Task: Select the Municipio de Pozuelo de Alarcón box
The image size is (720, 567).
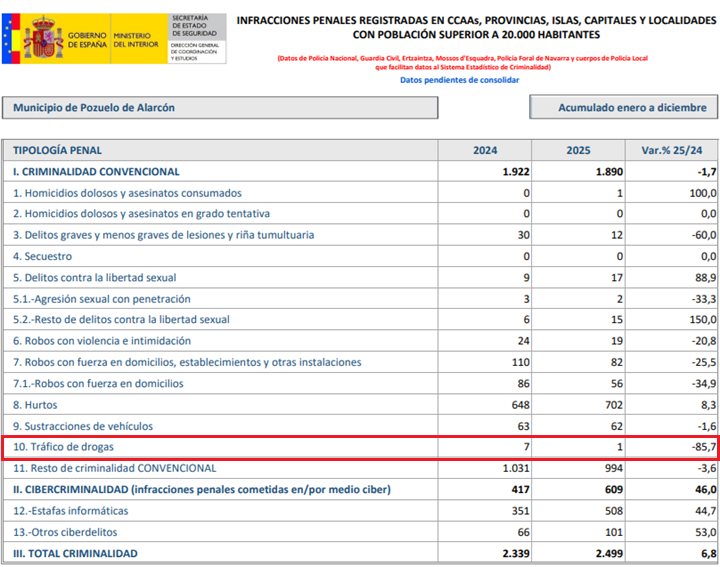Action: (x=220, y=108)
